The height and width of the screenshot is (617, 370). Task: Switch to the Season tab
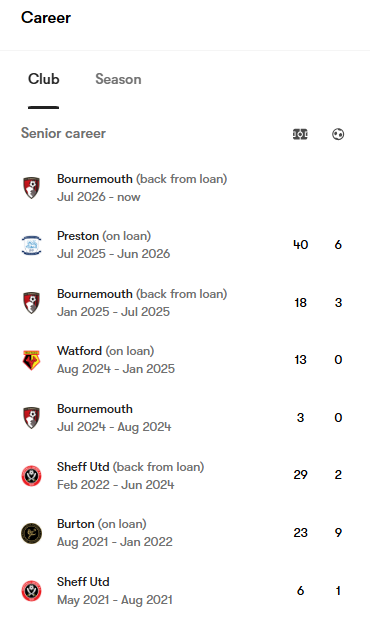click(x=118, y=79)
